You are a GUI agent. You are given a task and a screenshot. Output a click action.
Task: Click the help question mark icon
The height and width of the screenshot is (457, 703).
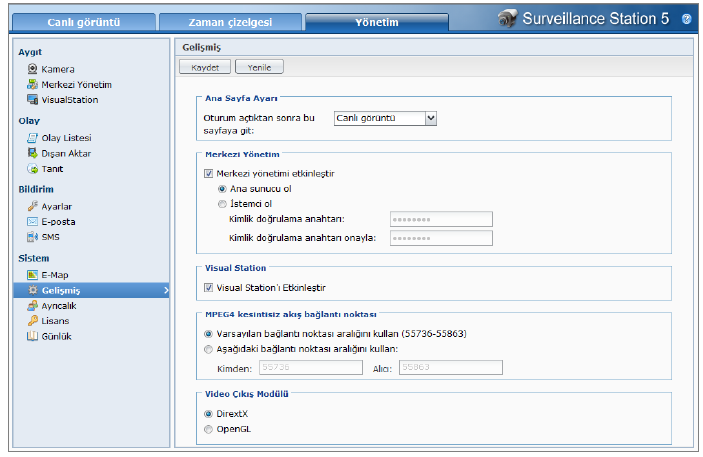pos(687,19)
